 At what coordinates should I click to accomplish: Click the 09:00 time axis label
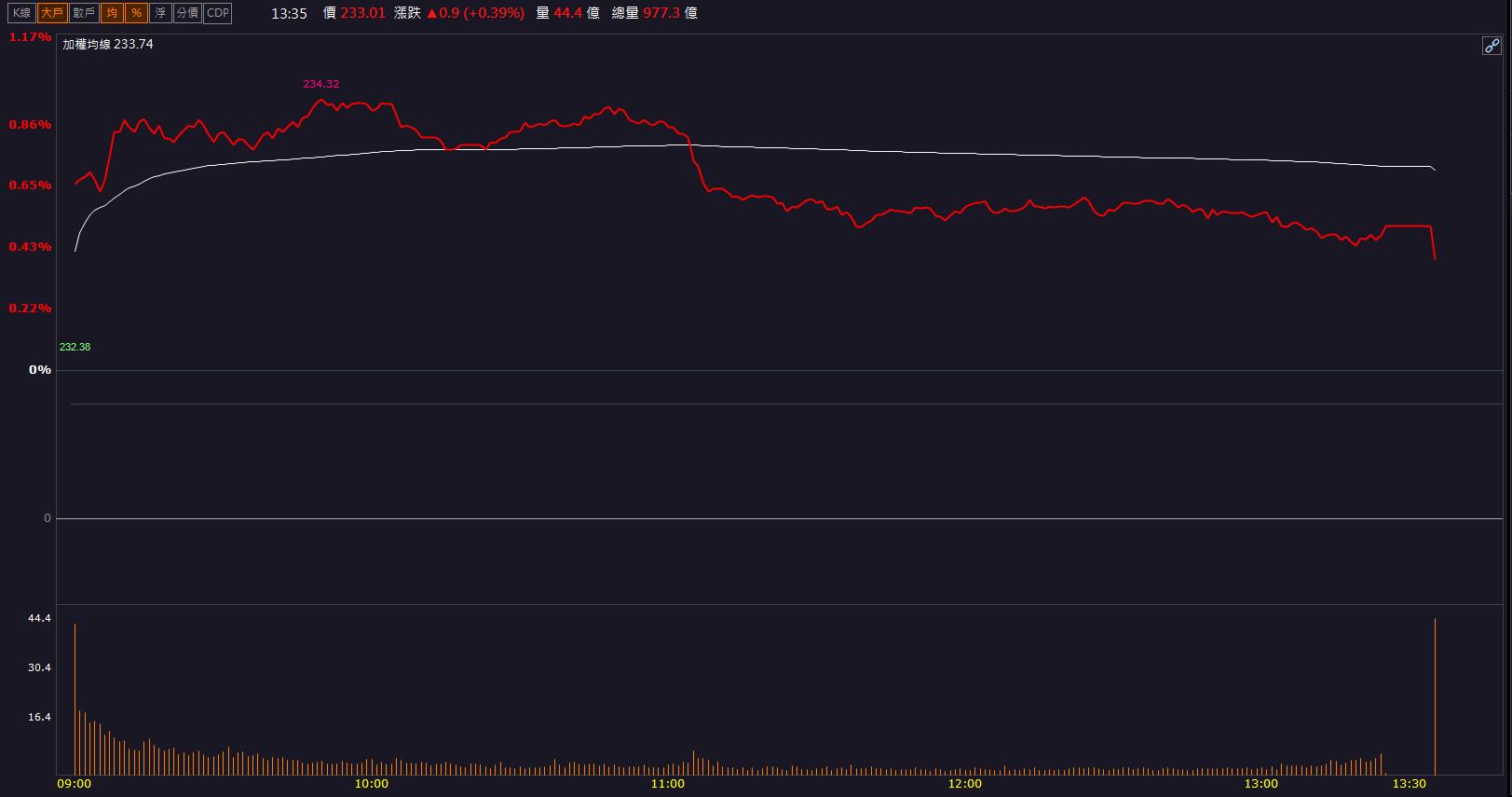pos(75,784)
